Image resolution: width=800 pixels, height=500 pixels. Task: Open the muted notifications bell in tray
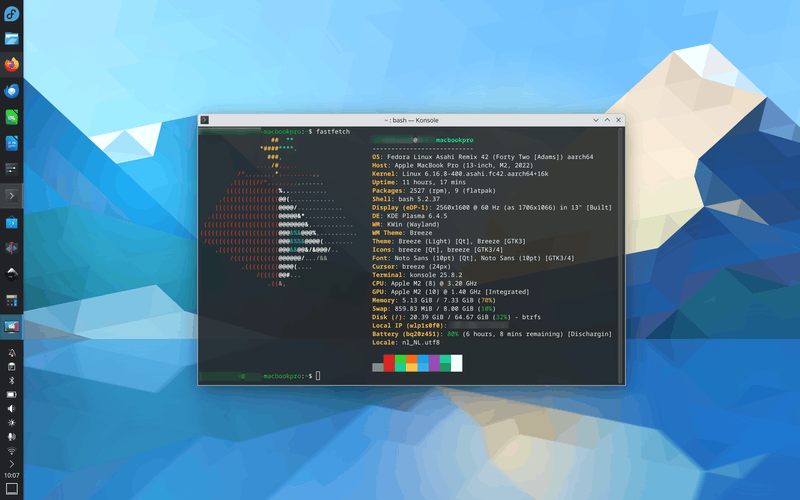[x=11, y=353]
